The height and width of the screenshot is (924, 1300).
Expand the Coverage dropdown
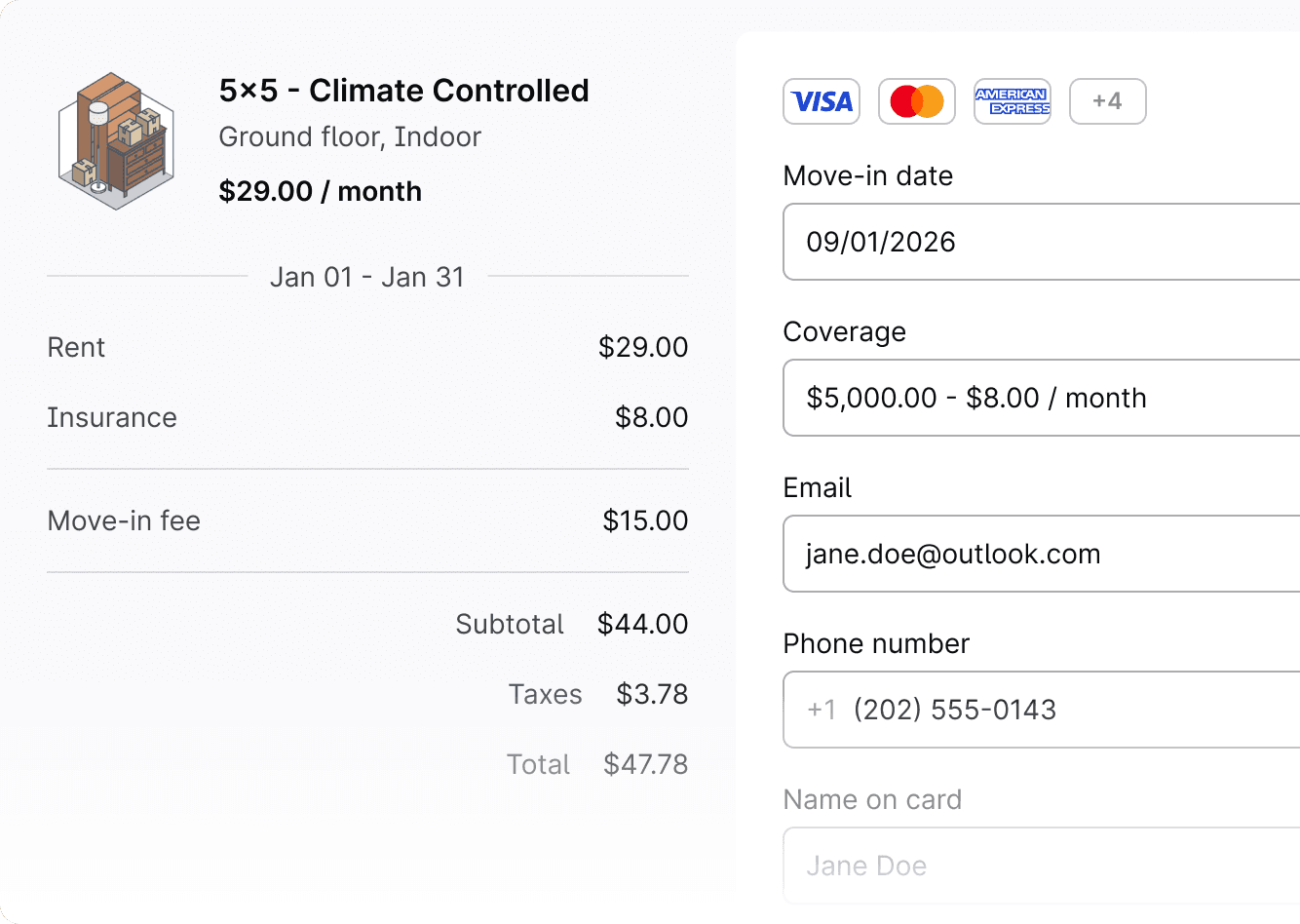point(1041,398)
